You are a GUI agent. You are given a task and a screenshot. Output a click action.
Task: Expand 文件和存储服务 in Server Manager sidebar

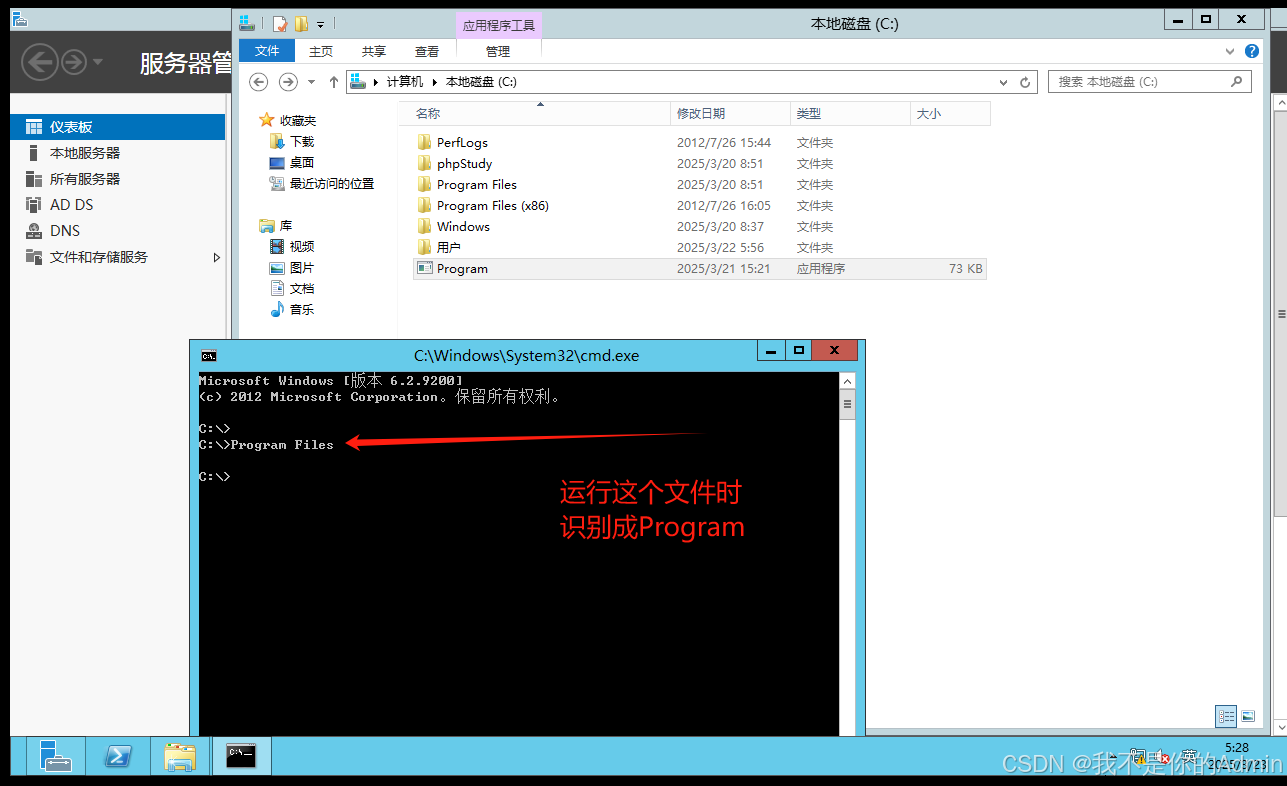click(216, 257)
